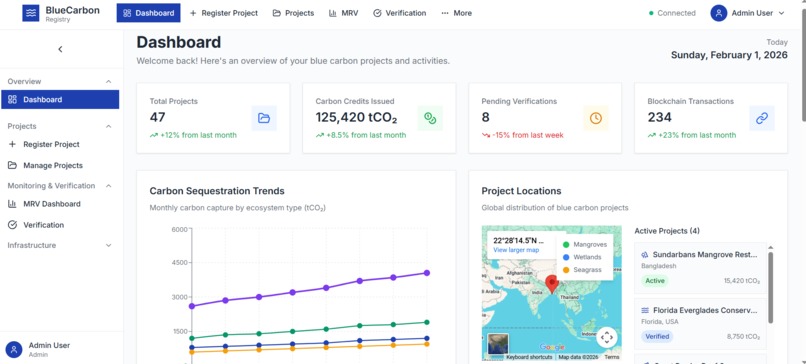806x364 pixels.
Task: Click the Dashboard grid icon in top tab
Action: [x=127, y=13]
